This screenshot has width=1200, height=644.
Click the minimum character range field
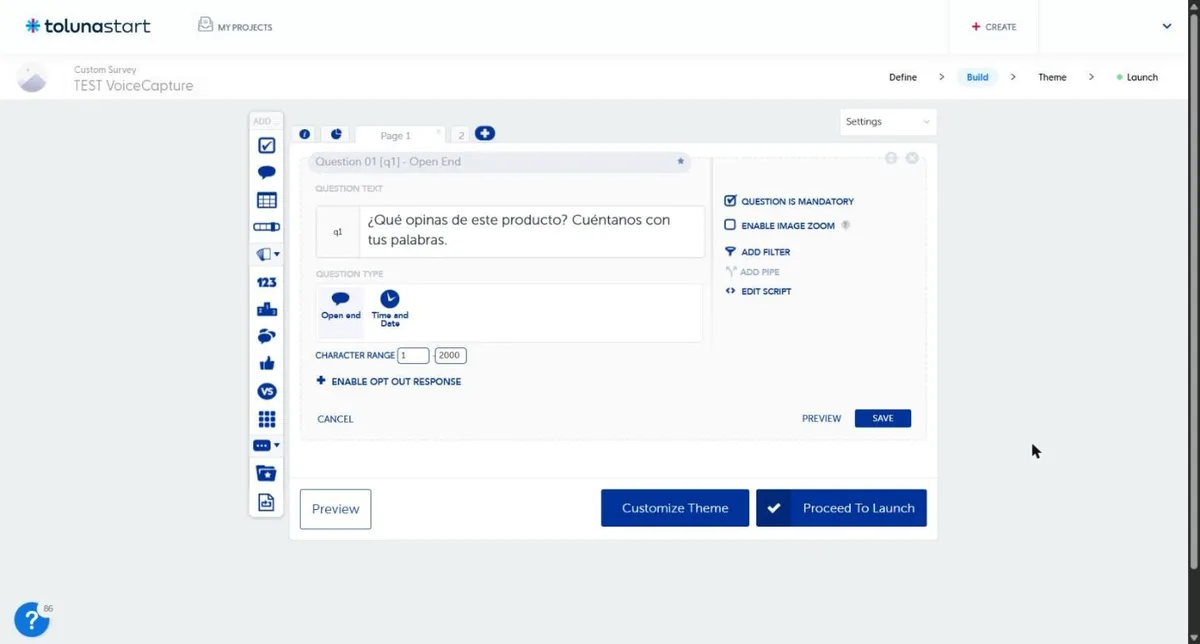pos(413,355)
